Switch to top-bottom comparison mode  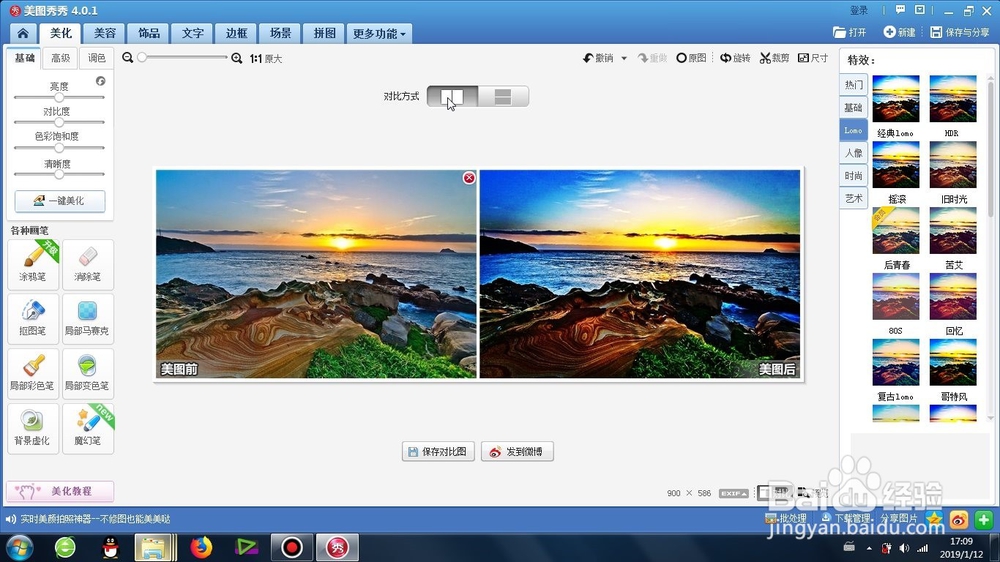pos(503,96)
